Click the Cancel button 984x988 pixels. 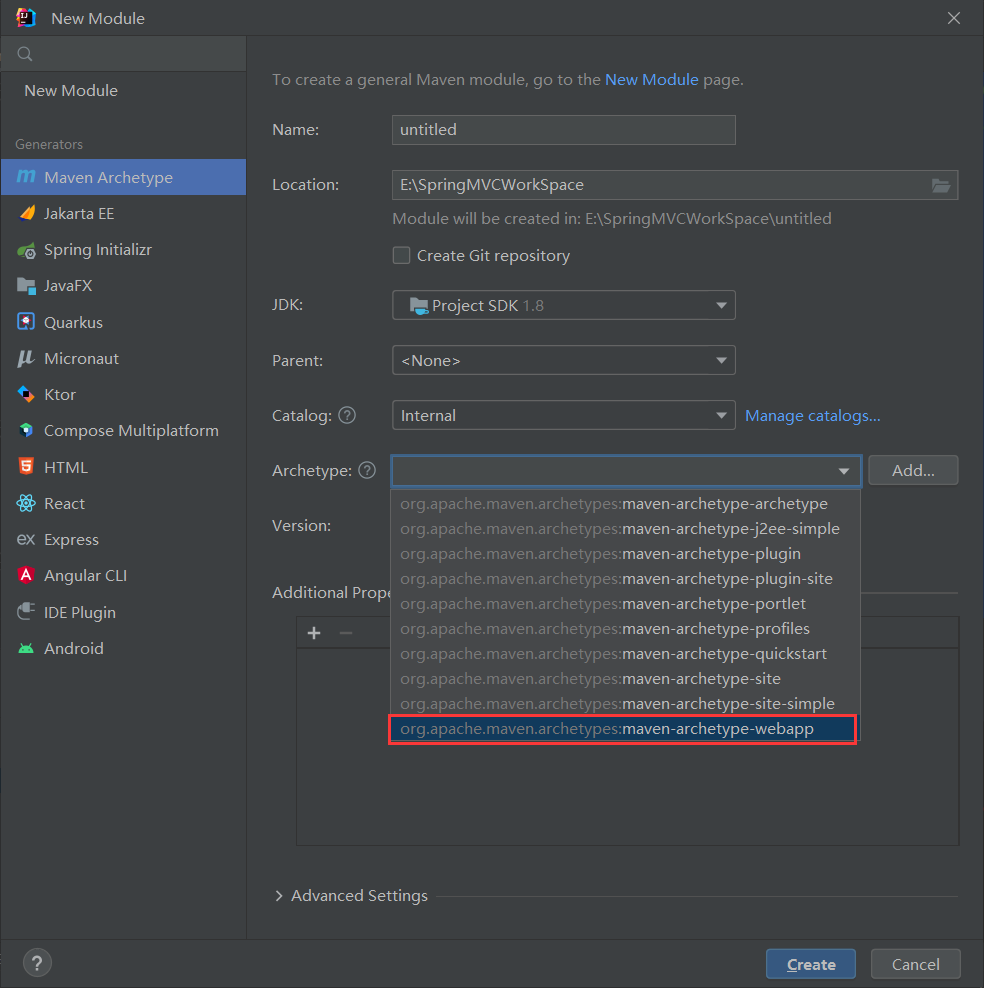click(915, 964)
